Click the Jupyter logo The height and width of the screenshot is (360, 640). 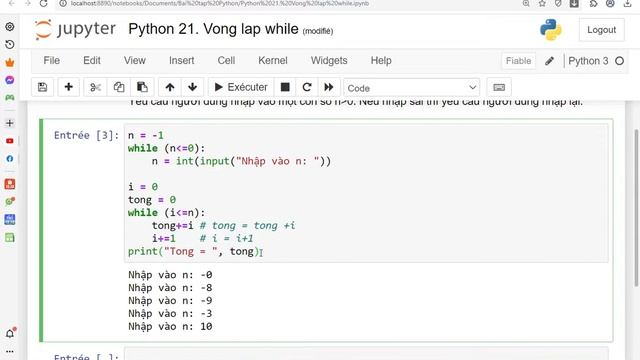coord(75,29)
